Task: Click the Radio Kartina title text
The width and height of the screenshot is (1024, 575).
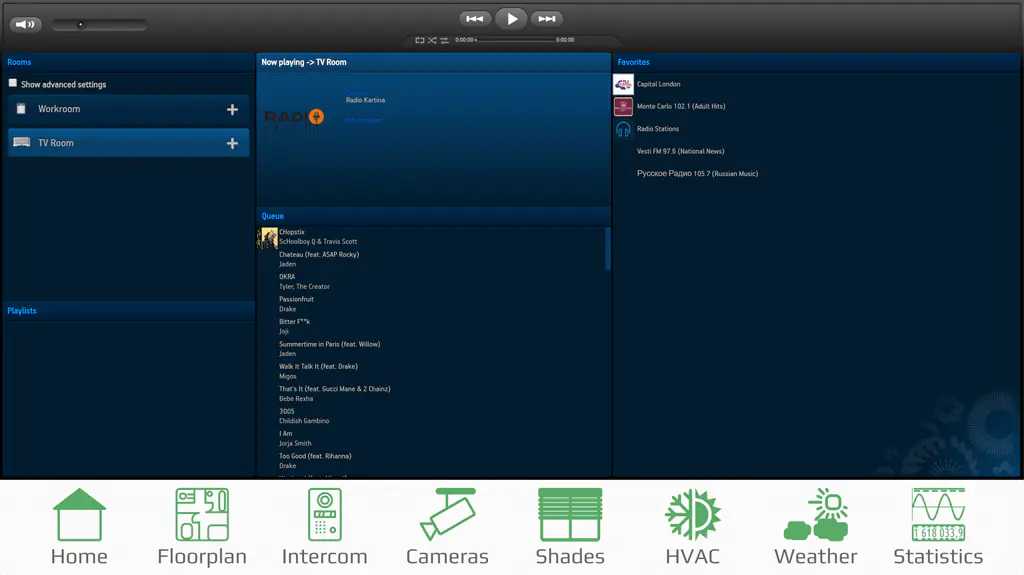Action: [365, 100]
